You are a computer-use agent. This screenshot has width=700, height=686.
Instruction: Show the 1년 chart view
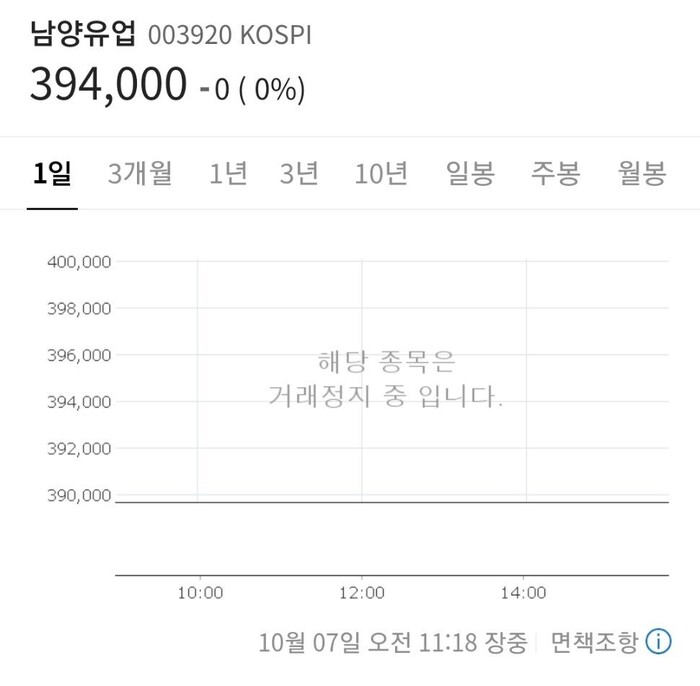pos(228,173)
